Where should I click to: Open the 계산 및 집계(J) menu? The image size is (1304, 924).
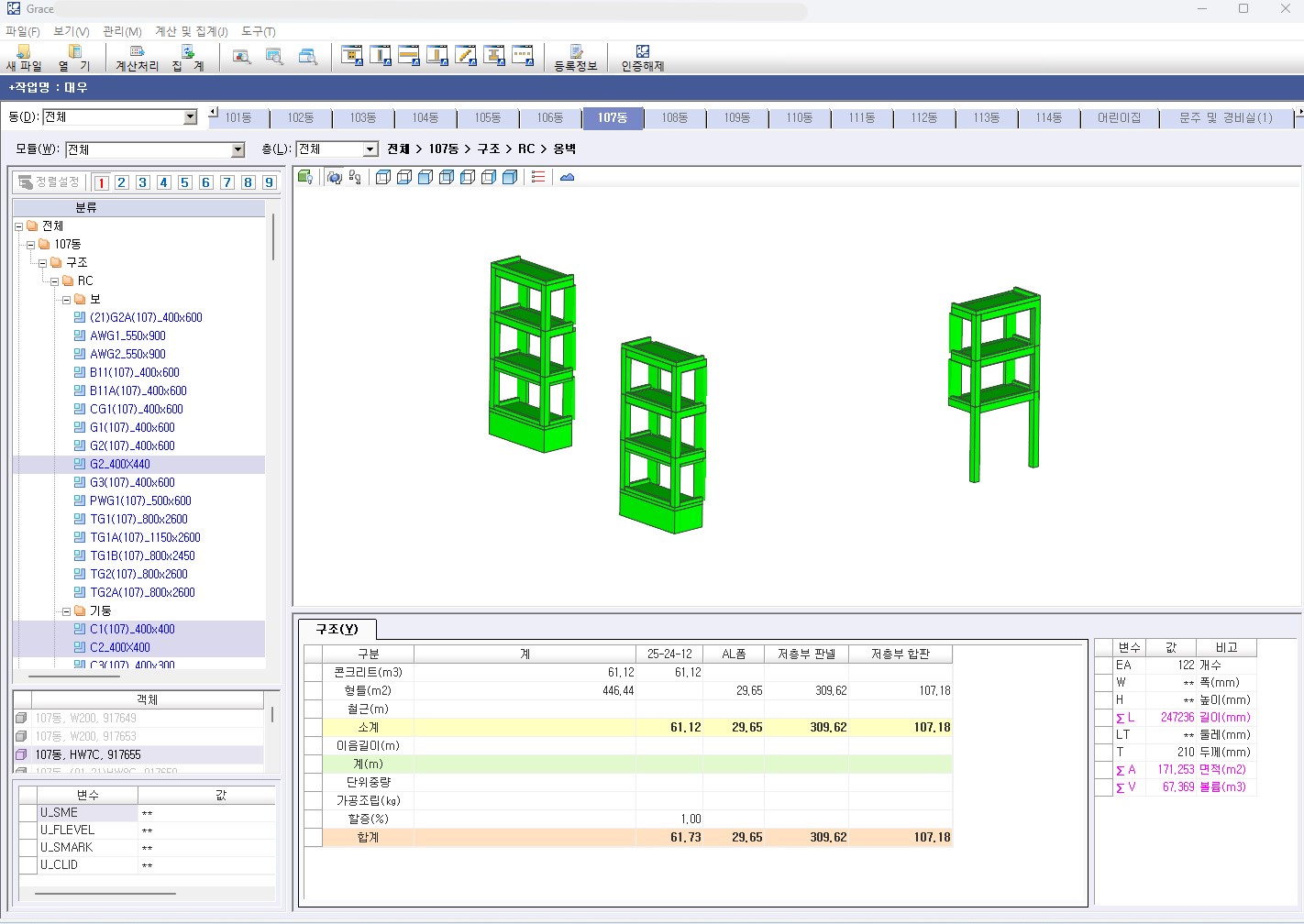click(192, 31)
